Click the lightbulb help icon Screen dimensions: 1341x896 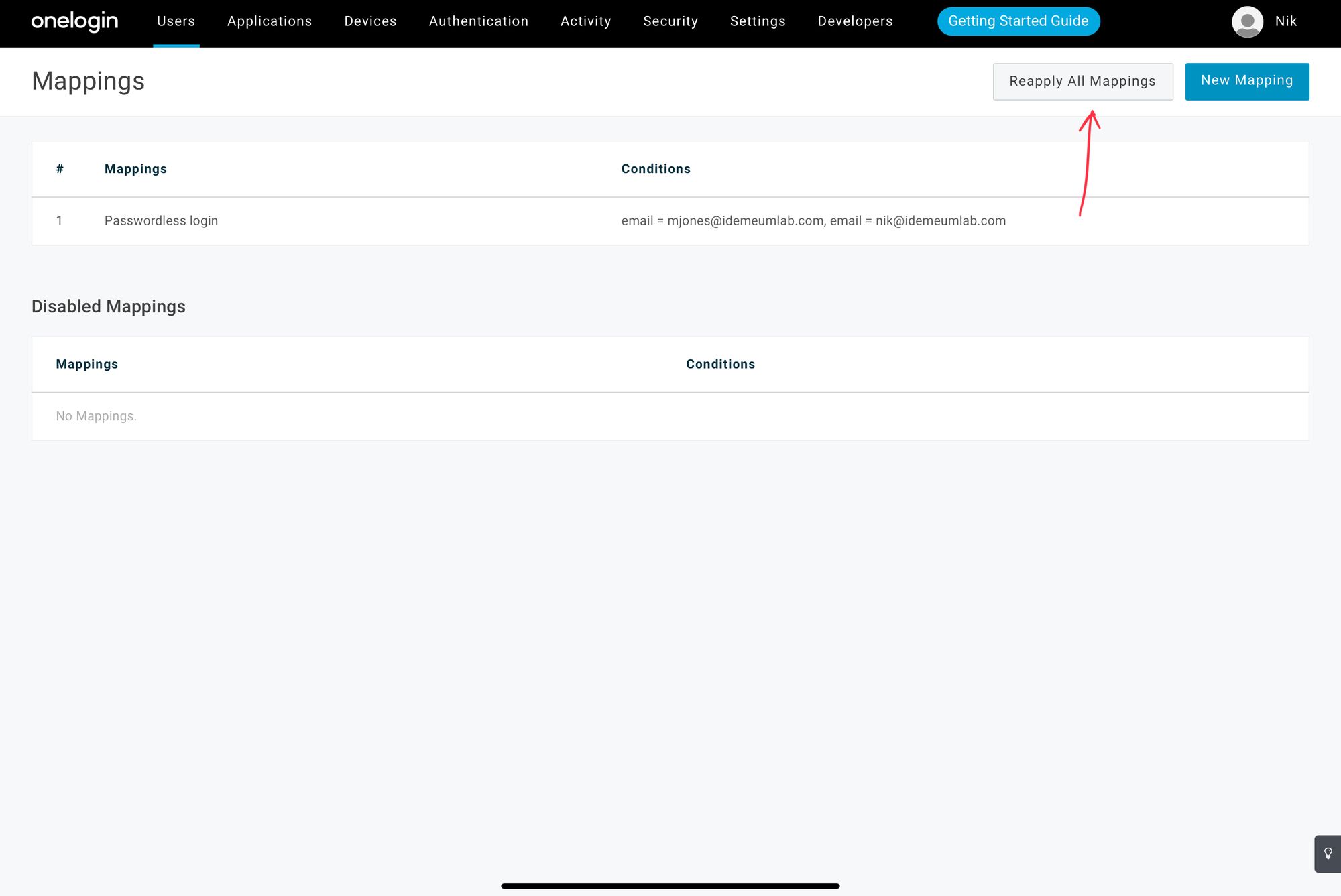point(1328,853)
